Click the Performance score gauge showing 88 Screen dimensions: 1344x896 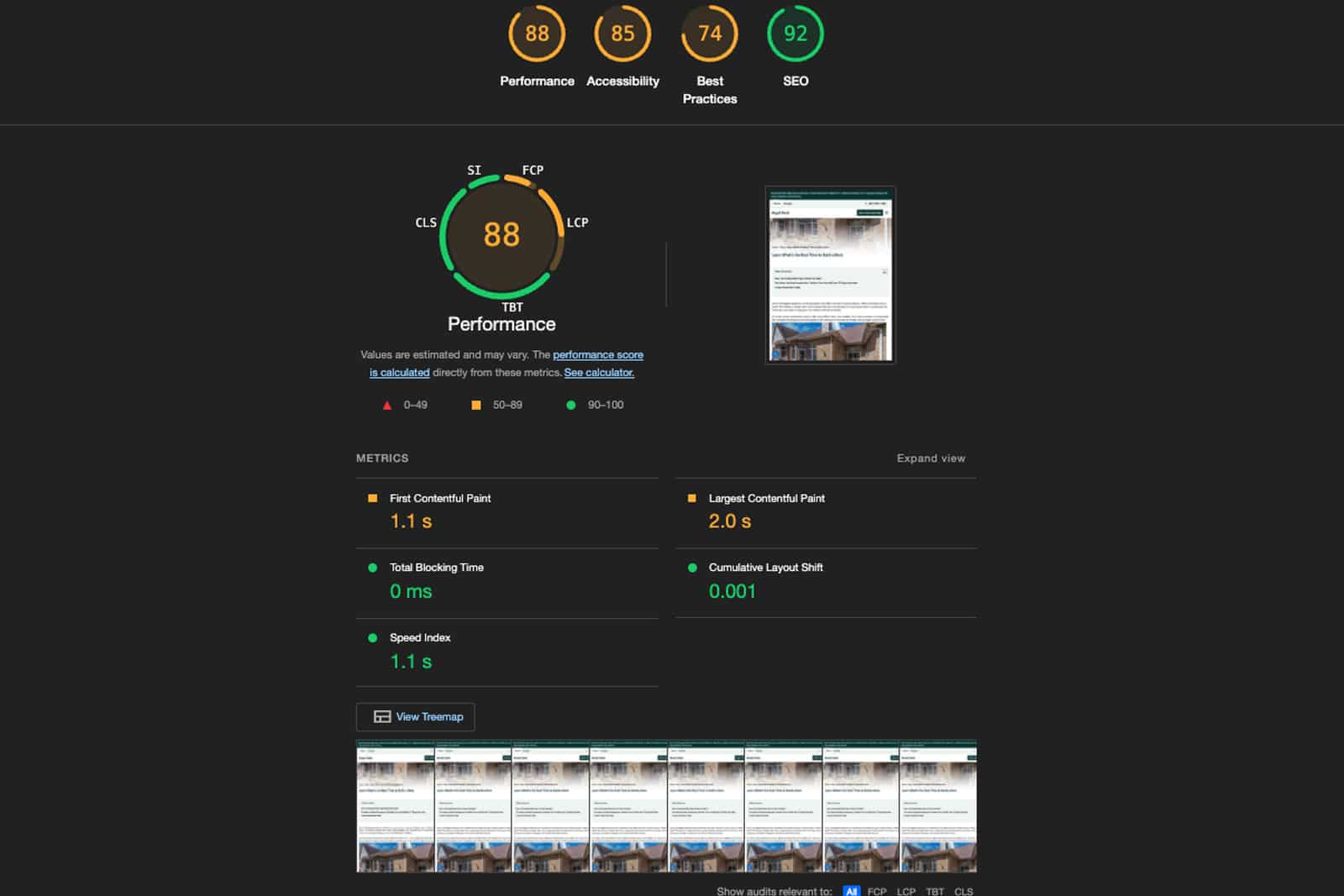[x=537, y=34]
